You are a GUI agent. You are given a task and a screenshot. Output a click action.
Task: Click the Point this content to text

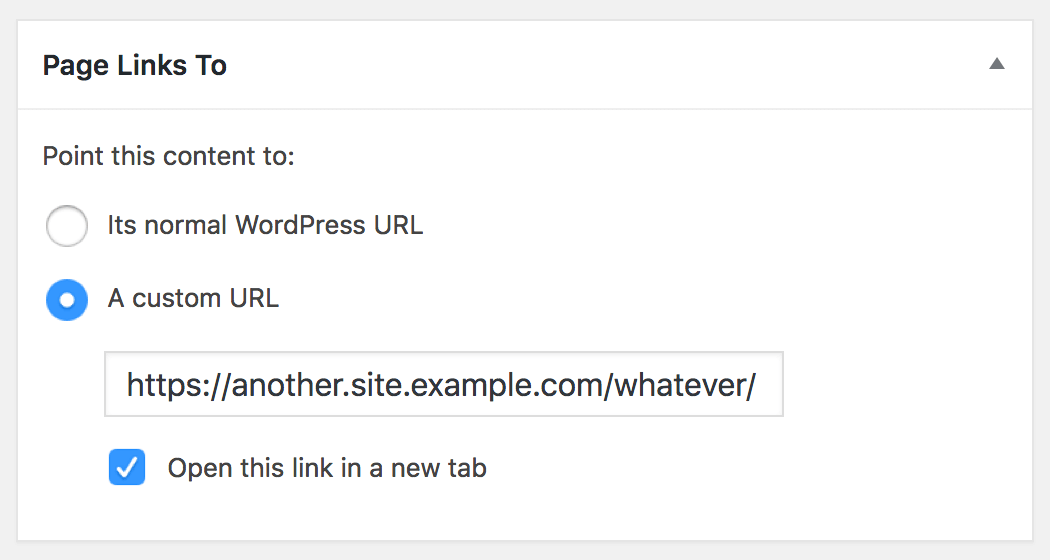tap(168, 157)
